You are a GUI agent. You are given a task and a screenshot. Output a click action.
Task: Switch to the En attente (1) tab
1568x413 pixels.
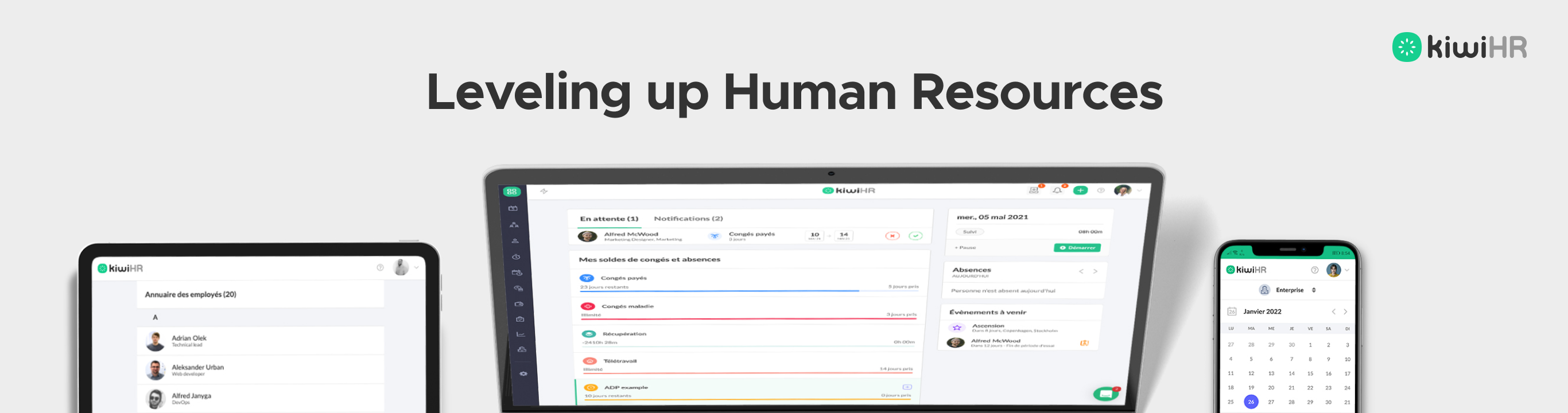609,219
